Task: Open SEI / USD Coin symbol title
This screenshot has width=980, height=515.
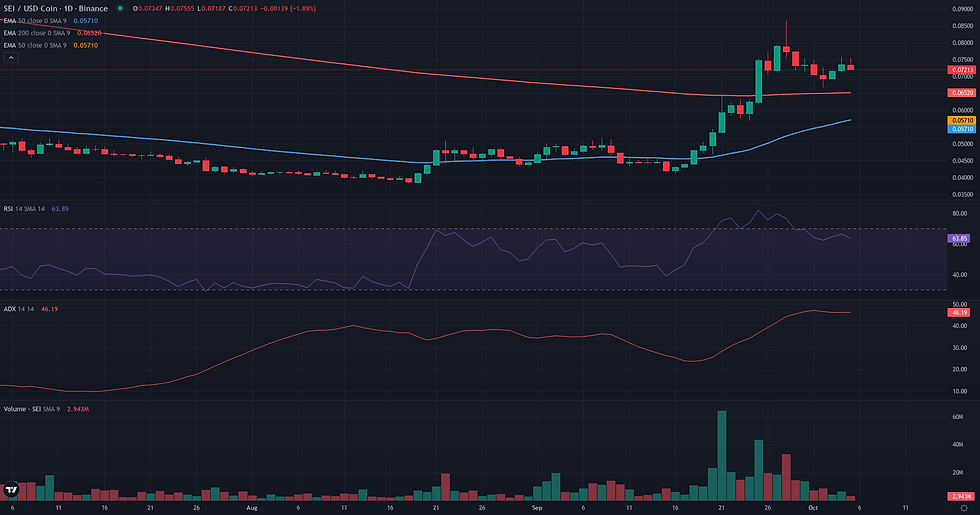Action: 56,8
